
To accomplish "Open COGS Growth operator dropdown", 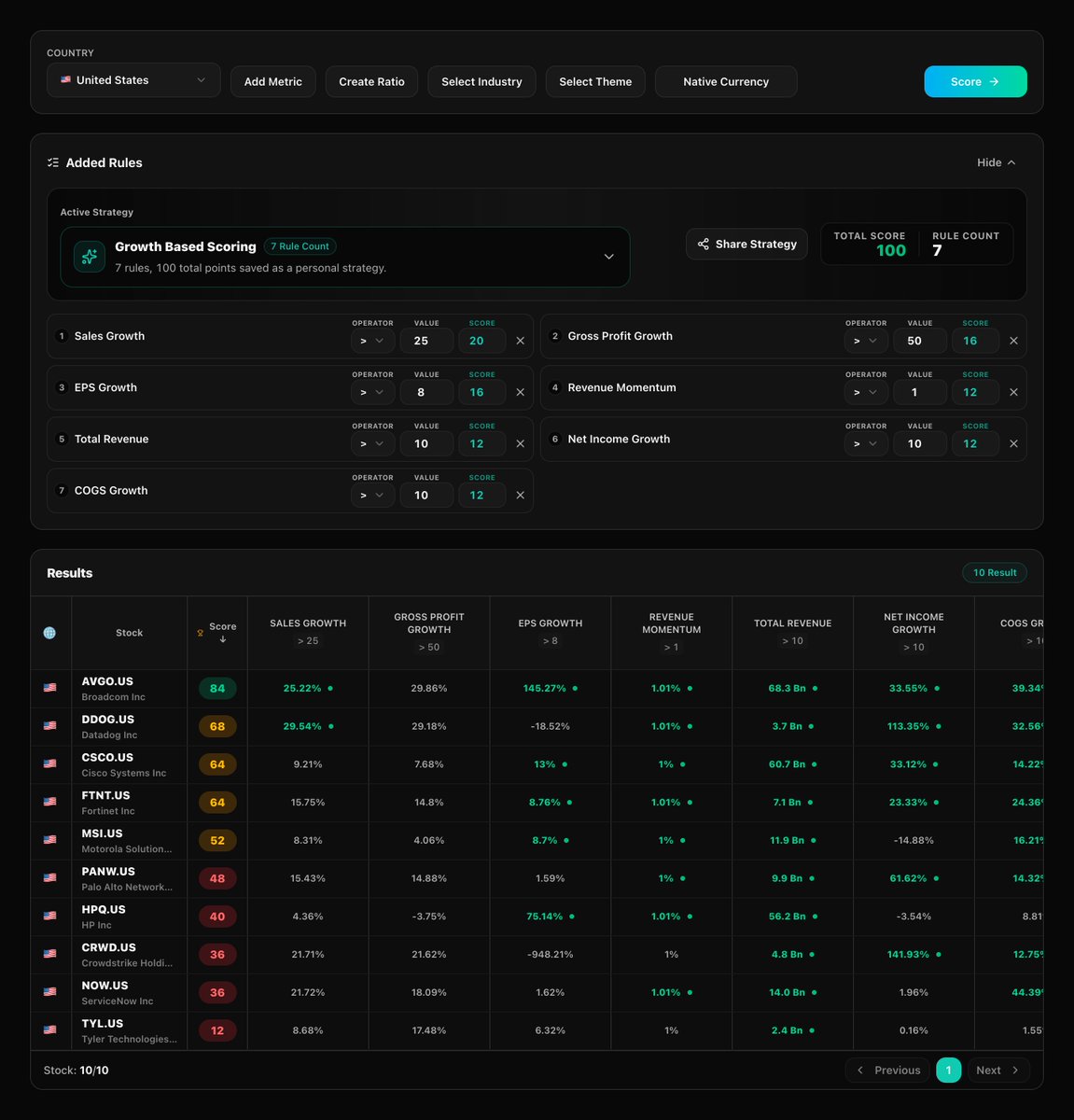I will coord(372,495).
